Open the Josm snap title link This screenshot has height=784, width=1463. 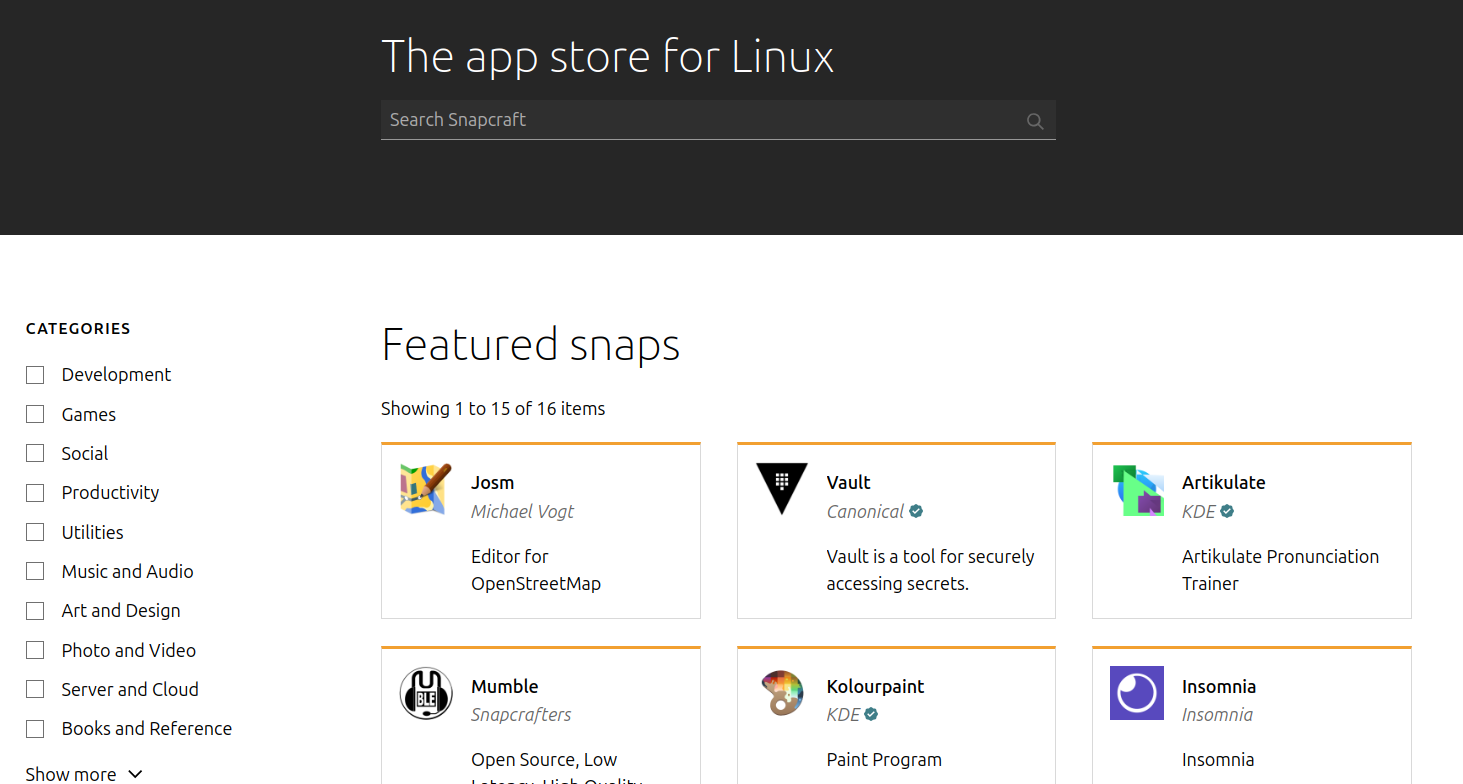point(492,482)
